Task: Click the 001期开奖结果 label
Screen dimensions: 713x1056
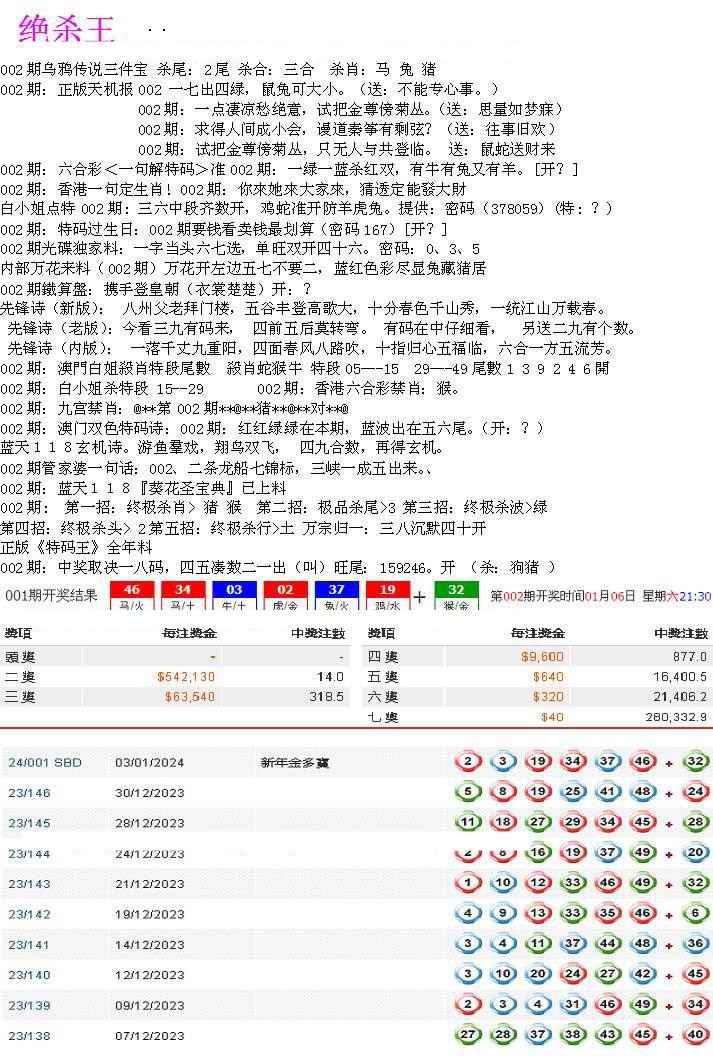Action: click(x=51, y=596)
